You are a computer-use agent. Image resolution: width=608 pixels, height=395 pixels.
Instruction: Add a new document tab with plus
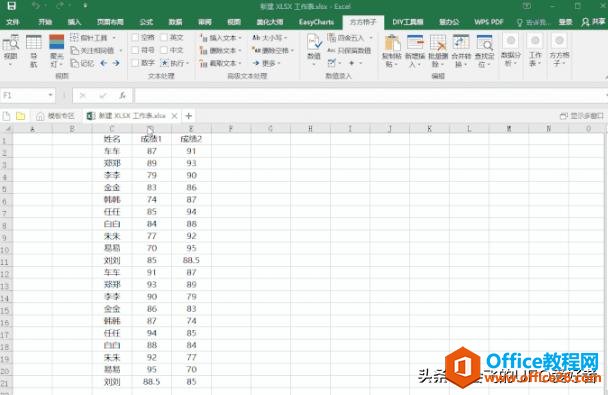[188, 116]
